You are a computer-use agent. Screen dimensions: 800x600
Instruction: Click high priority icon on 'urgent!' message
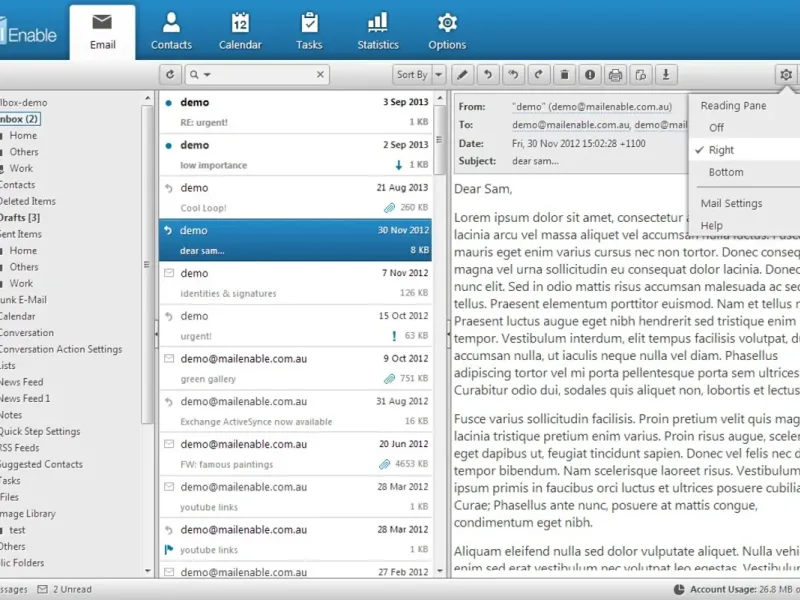click(394, 336)
